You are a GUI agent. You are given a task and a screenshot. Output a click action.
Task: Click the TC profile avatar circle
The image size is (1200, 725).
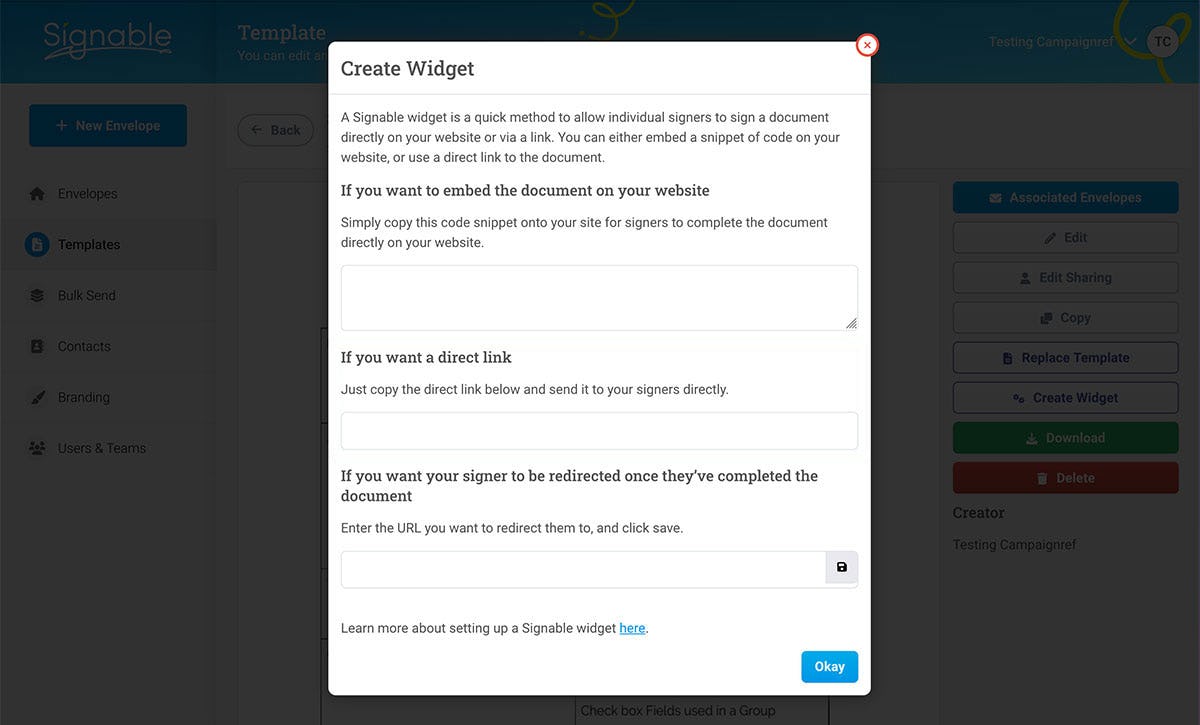[x=1162, y=41]
